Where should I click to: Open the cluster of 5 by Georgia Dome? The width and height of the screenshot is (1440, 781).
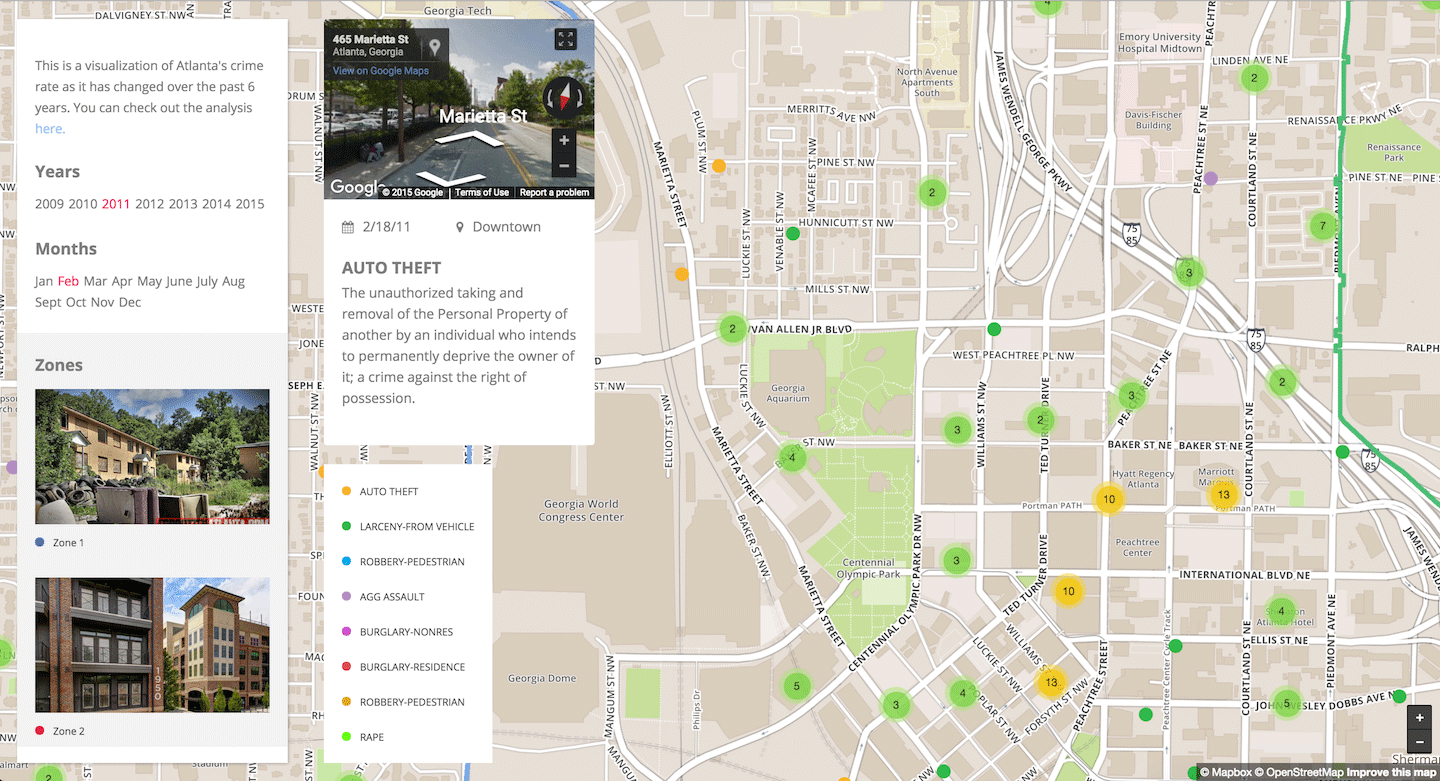[x=797, y=686]
